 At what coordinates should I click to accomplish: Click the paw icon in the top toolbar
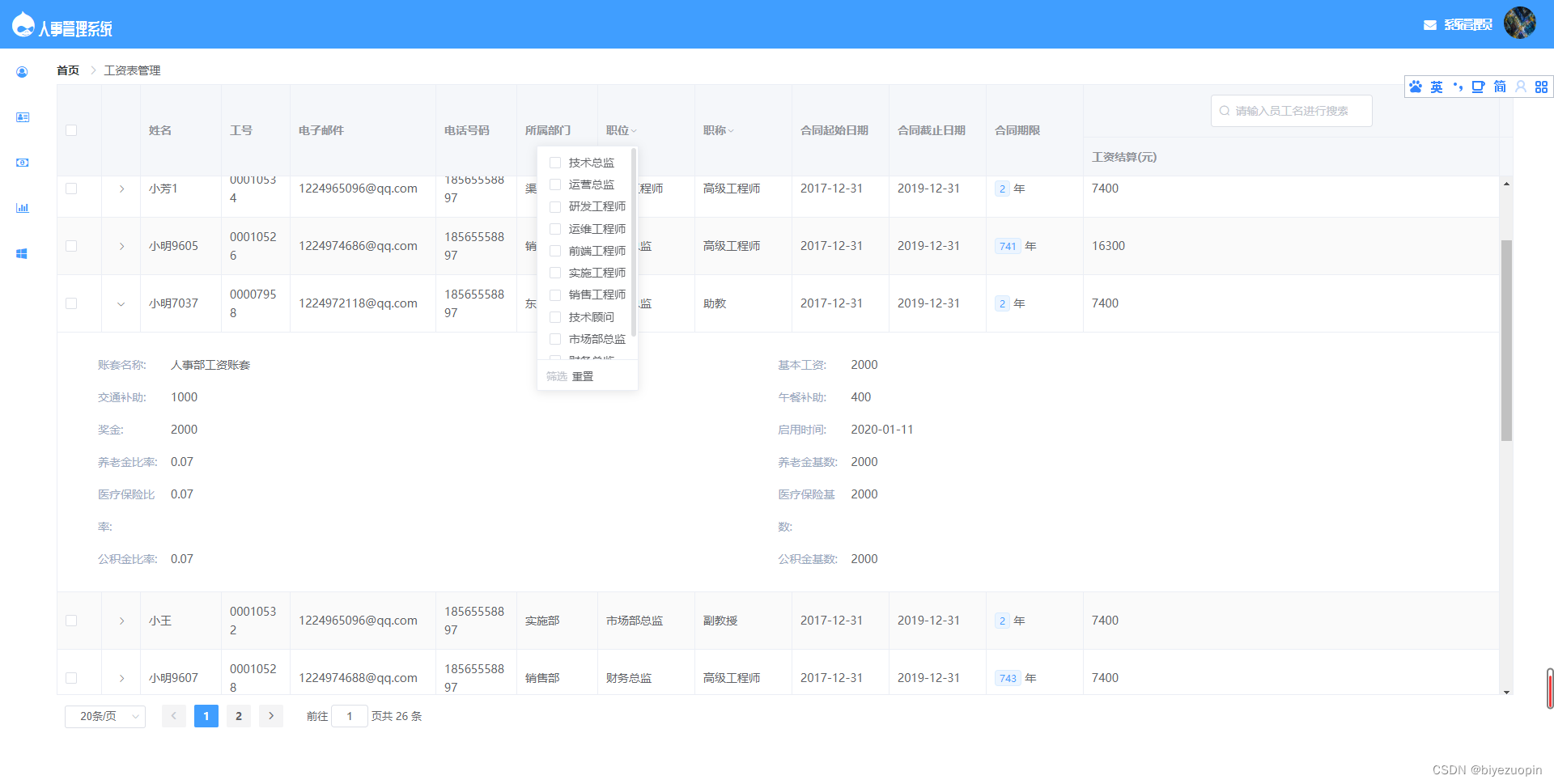pyautogui.click(x=1416, y=87)
